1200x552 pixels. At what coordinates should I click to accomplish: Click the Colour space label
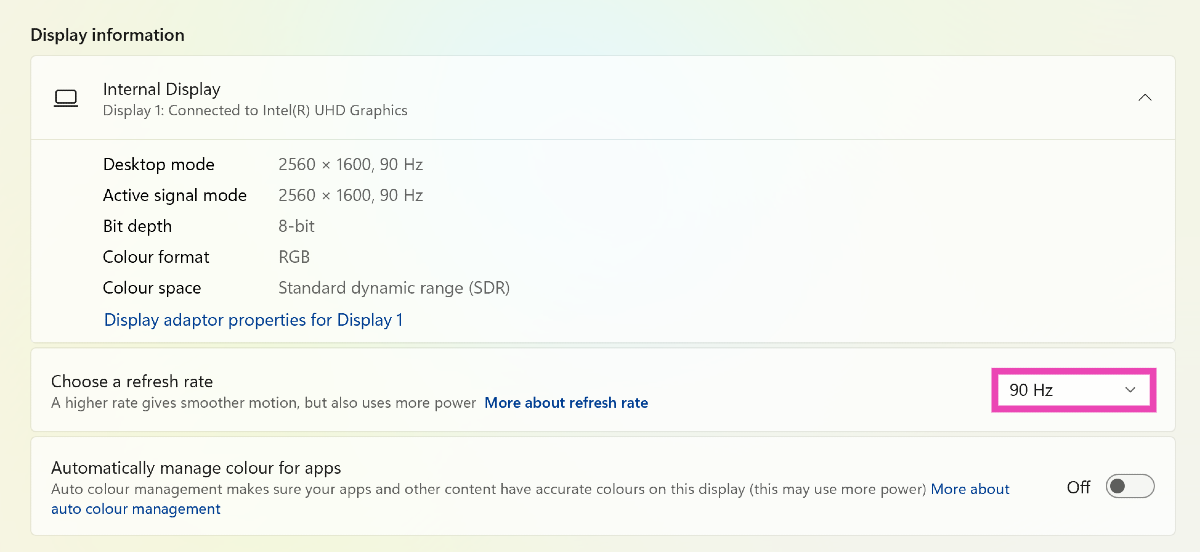(151, 288)
